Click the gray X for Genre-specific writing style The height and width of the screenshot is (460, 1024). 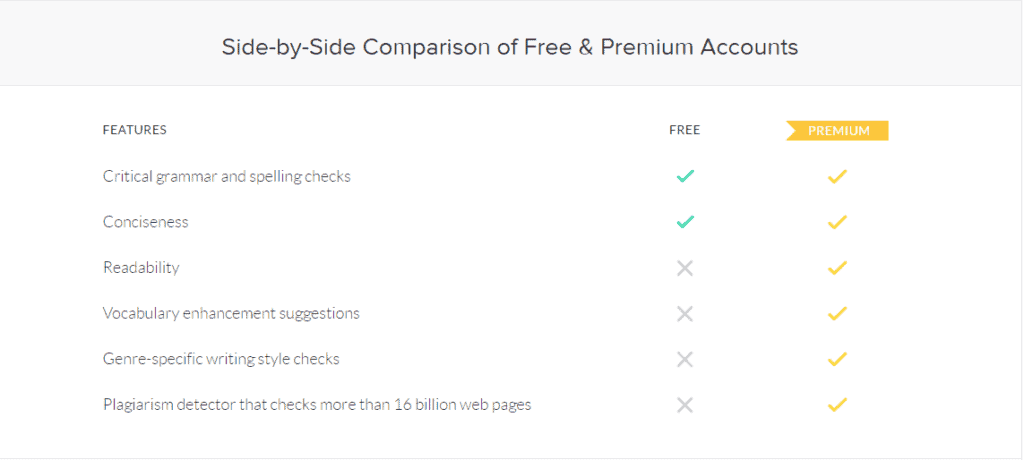[685, 359]
